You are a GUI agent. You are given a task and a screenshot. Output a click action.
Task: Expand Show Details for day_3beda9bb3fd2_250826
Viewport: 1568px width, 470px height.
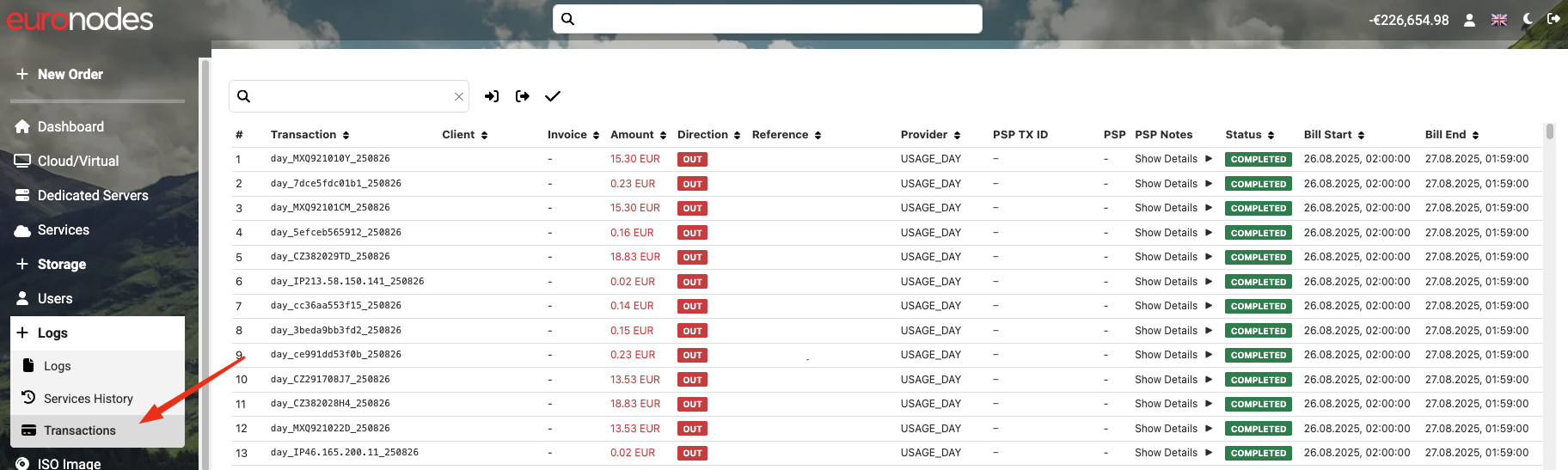point(1173,331)
